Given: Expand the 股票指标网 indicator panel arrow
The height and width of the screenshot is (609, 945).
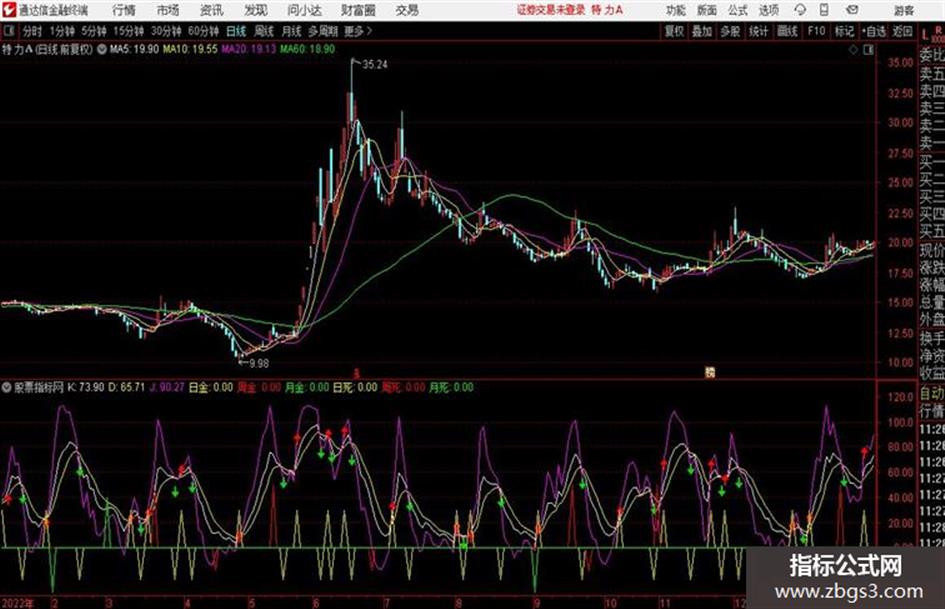Looking at the screenshot, I should (7, 387).
